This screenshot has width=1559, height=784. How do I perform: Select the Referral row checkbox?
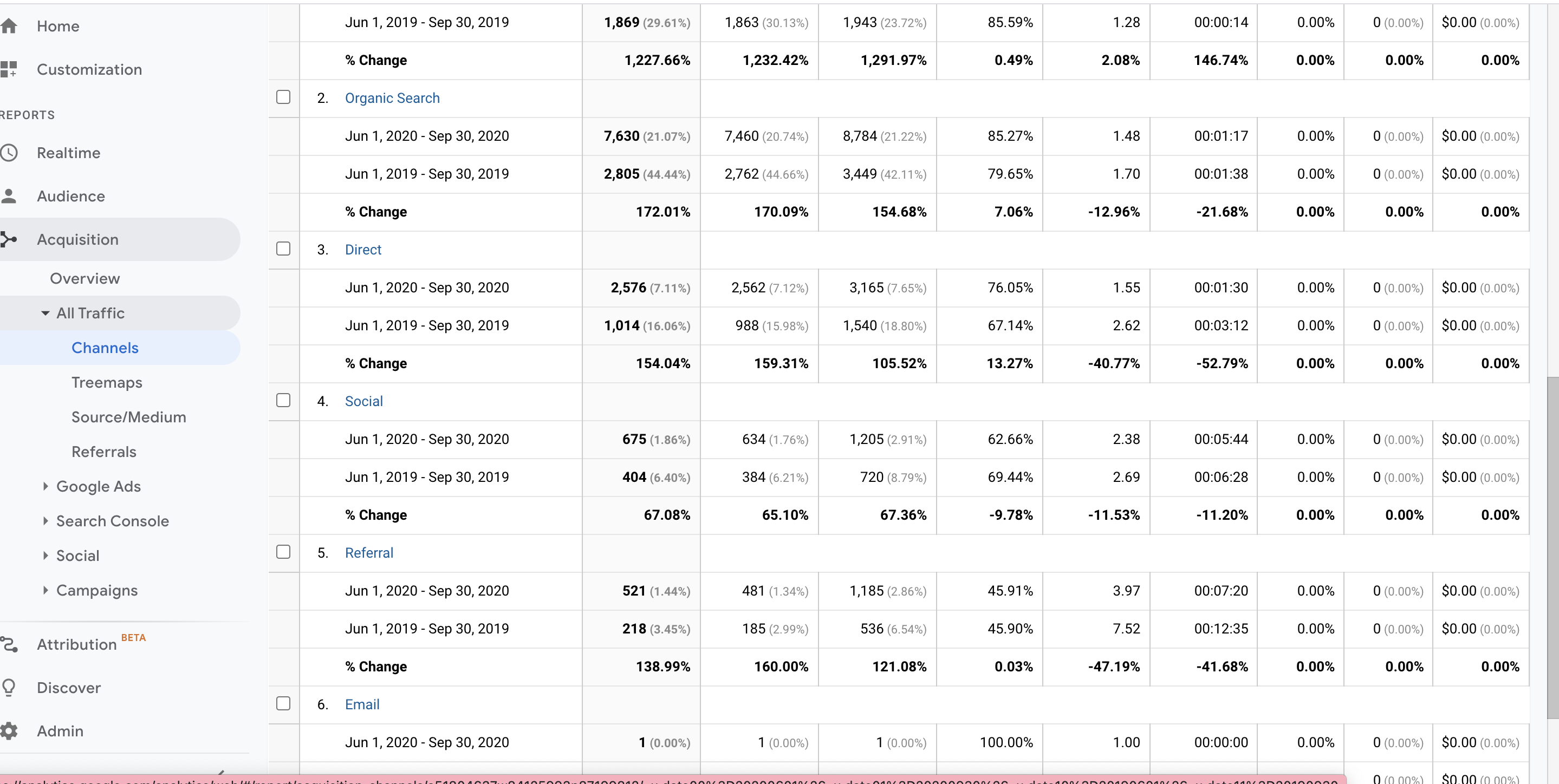[283, 552]
